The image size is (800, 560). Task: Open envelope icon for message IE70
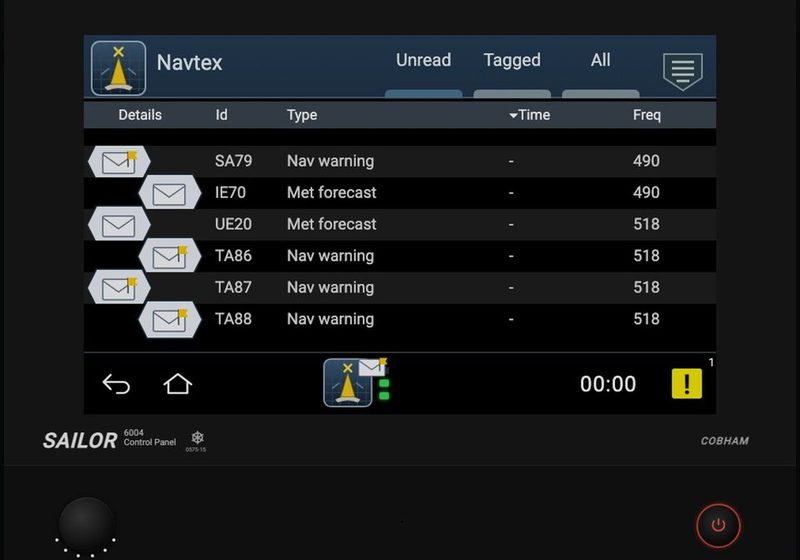pos(169,193)
